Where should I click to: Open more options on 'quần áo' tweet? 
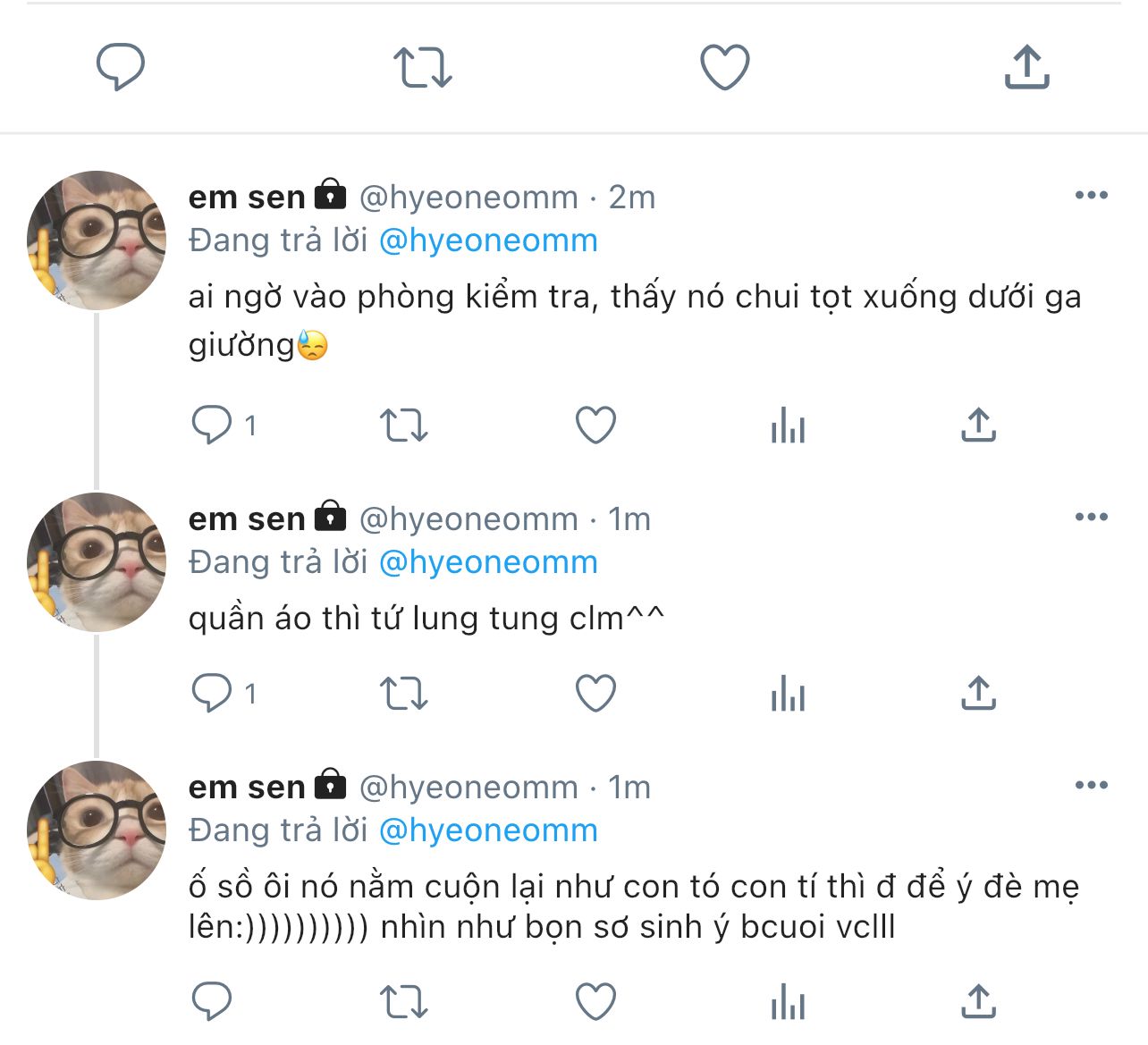click(1091, 518)
